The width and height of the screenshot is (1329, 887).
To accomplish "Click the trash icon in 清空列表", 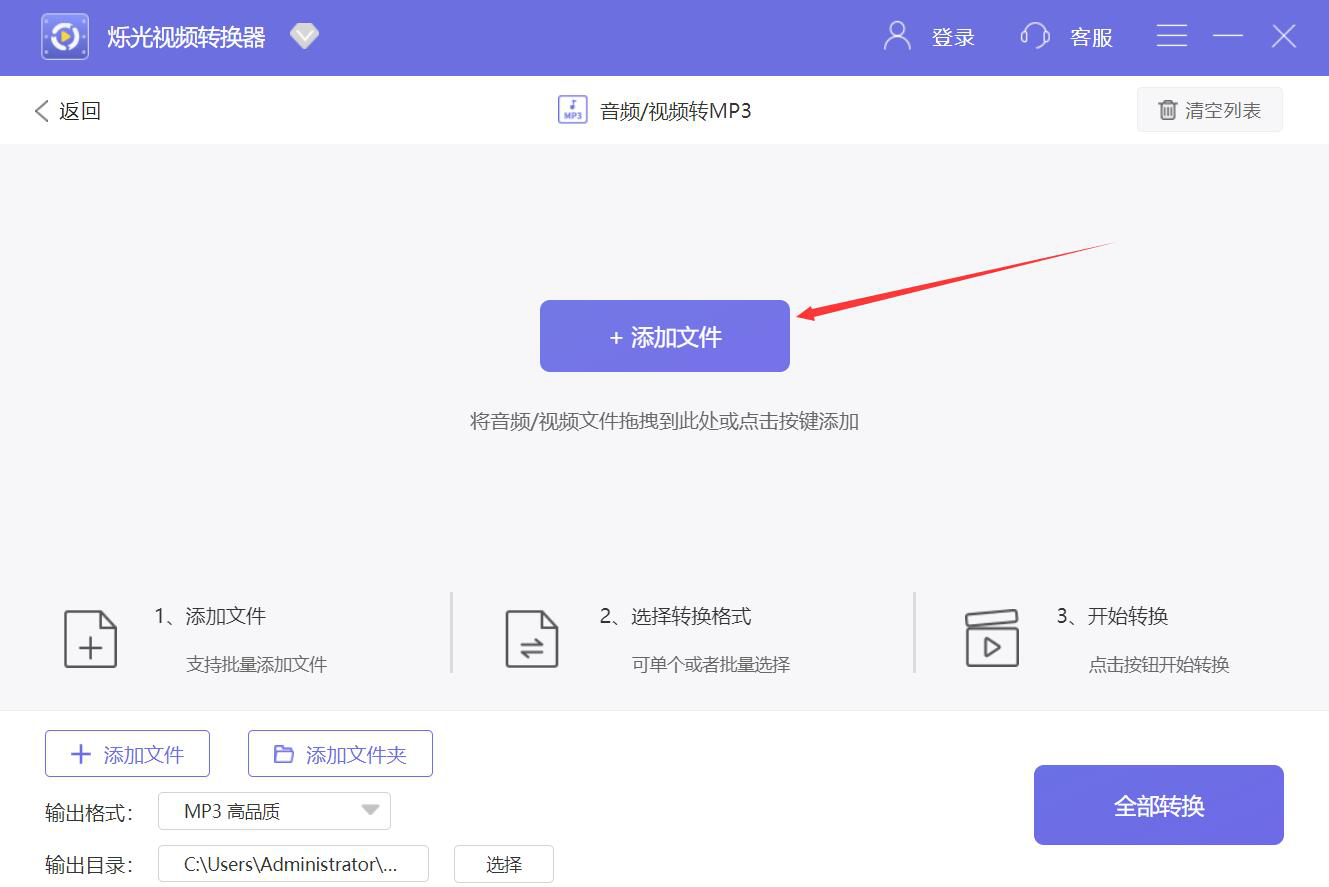I will [x=1167, y=110].
